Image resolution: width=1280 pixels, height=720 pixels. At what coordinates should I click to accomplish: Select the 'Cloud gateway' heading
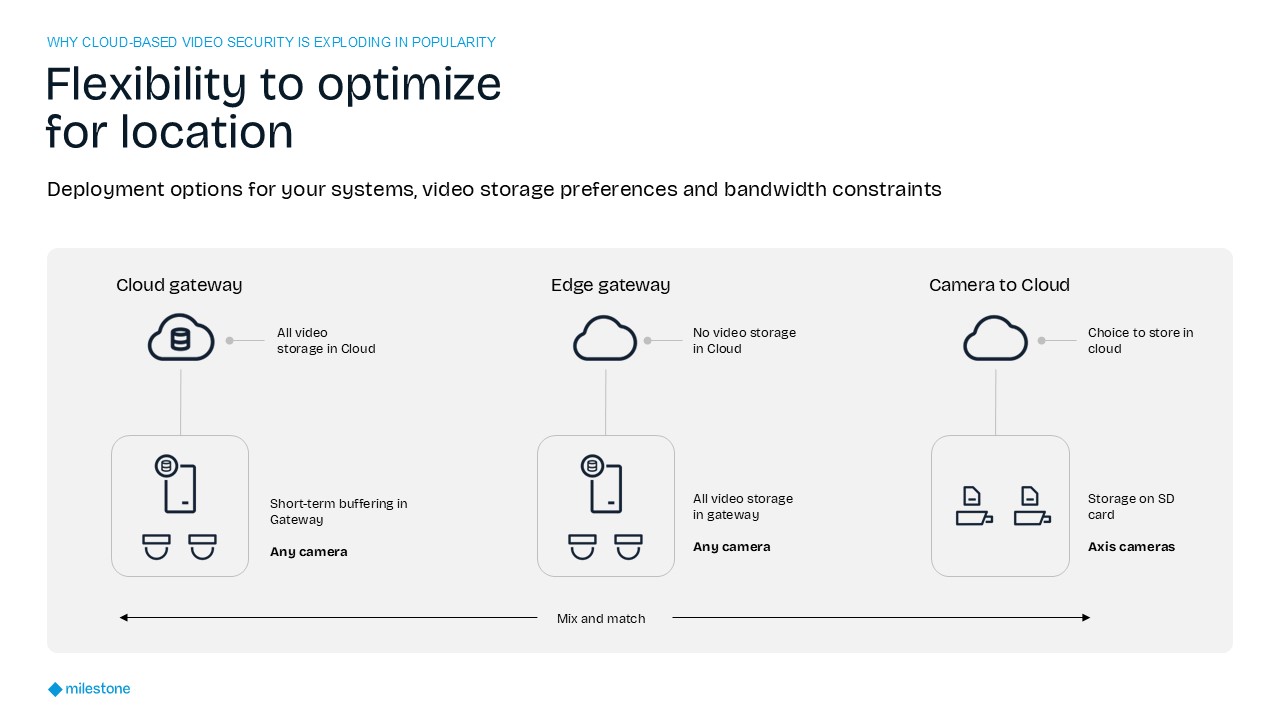coord(179,285)
